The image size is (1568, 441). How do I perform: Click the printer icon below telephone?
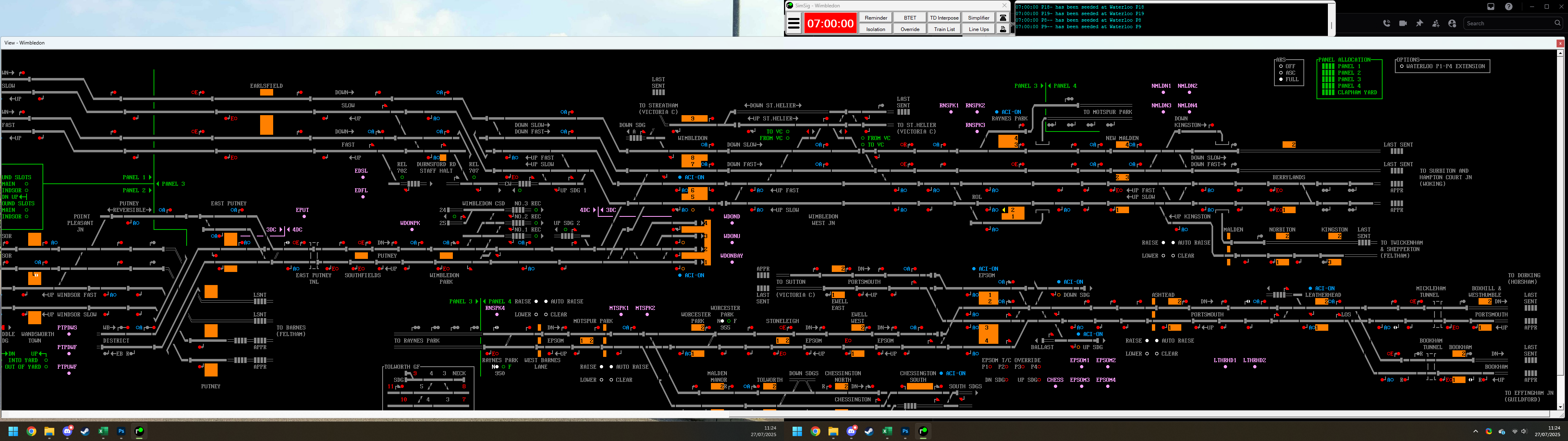(x=1003, y=29)
